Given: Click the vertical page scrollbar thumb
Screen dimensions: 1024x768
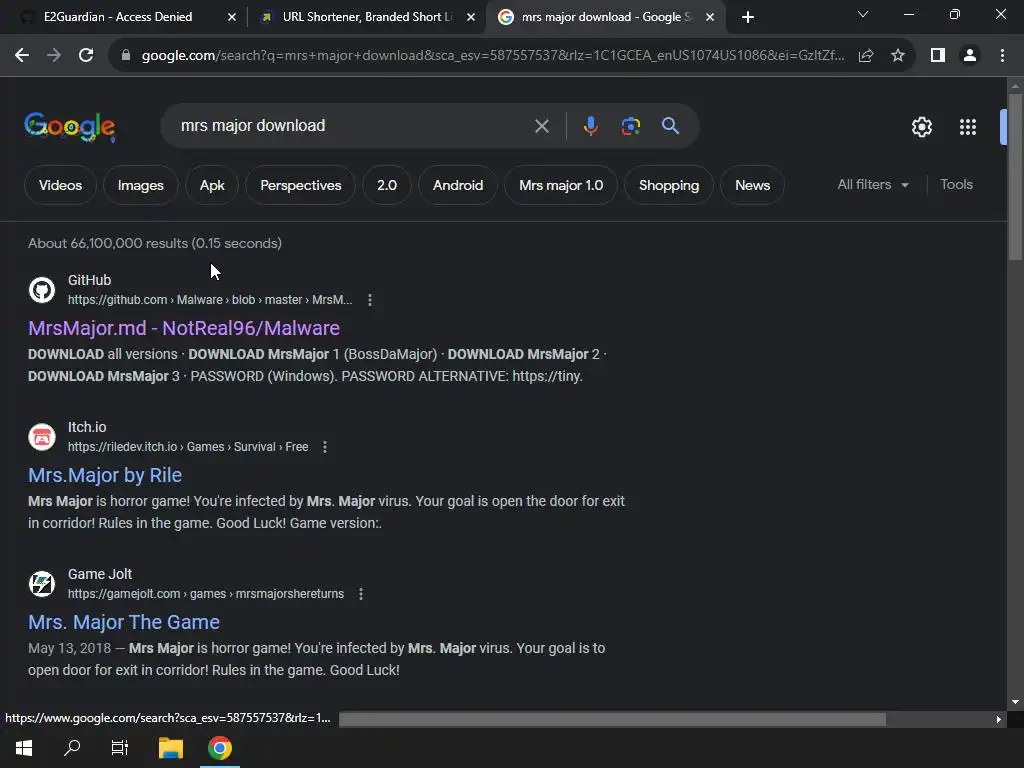Looking at the screenshot, I should (1015, 176).
